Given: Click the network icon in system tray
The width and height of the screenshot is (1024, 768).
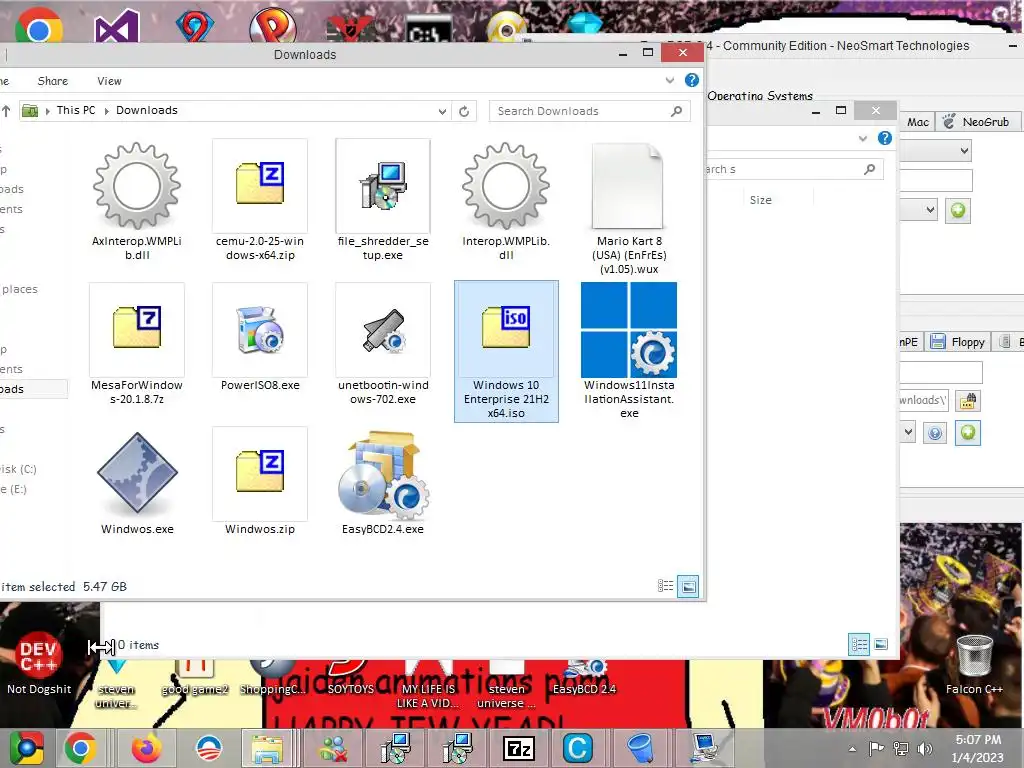Looking at the screenshot, I should [901, 749].
